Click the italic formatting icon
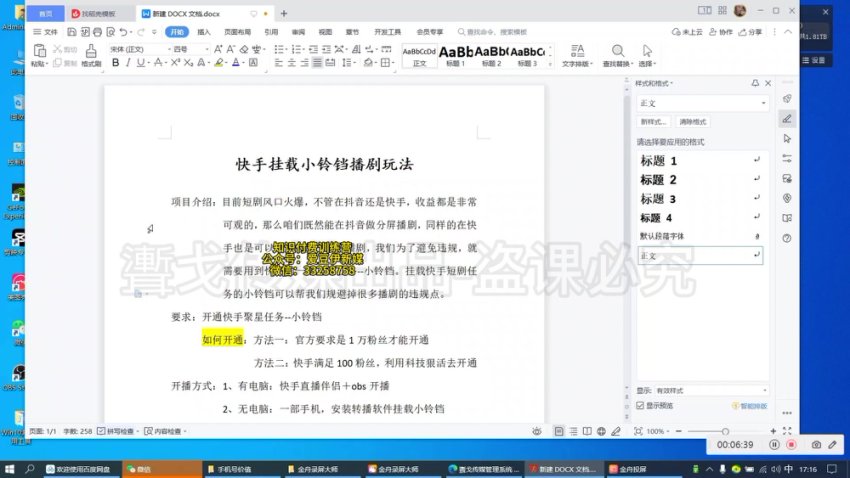This screenshot has height=478, width=850. pos(128,63)
